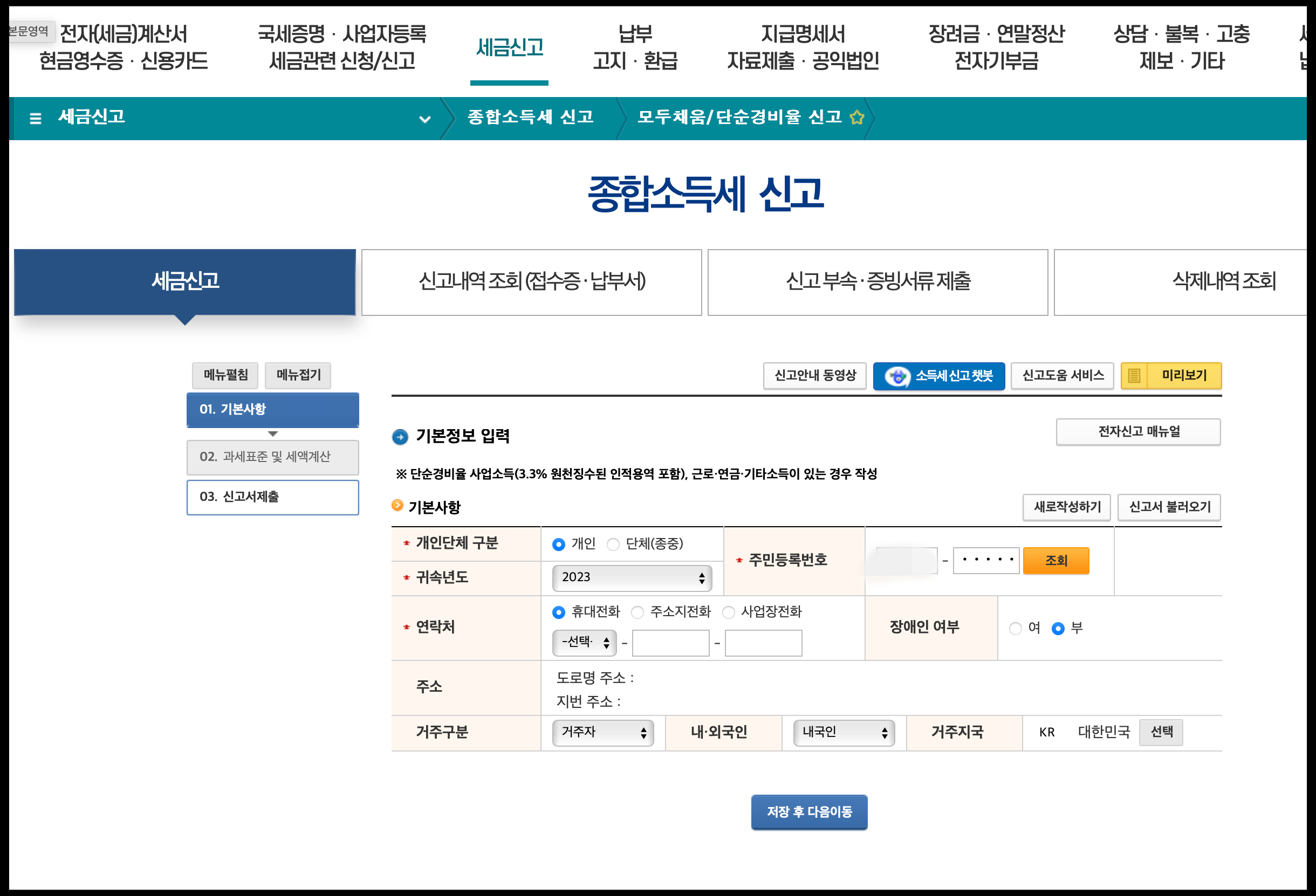Click the 미리보기 document icon

tap(1134, 376)
